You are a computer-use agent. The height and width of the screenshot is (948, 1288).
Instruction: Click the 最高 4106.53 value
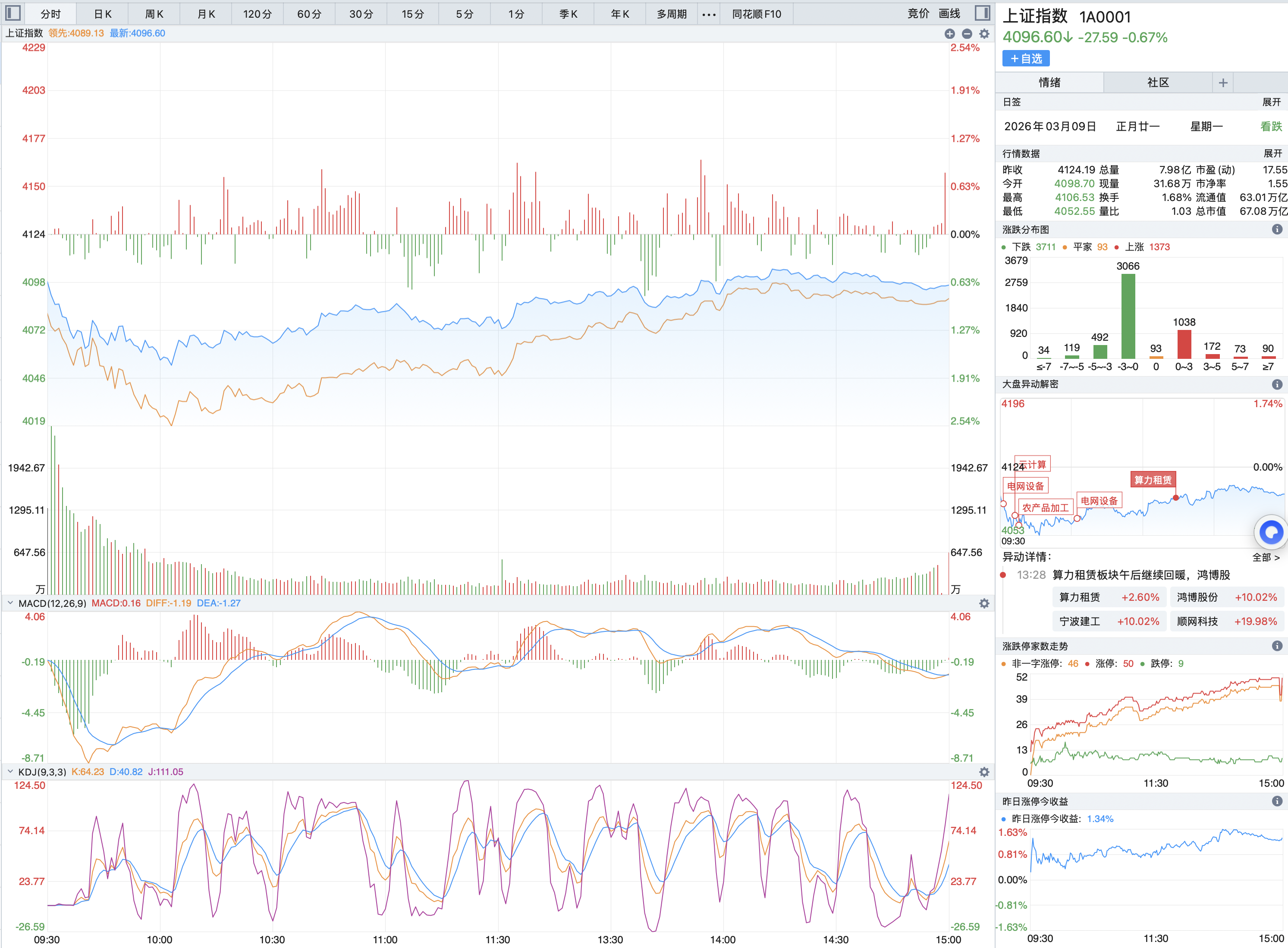1074,198
